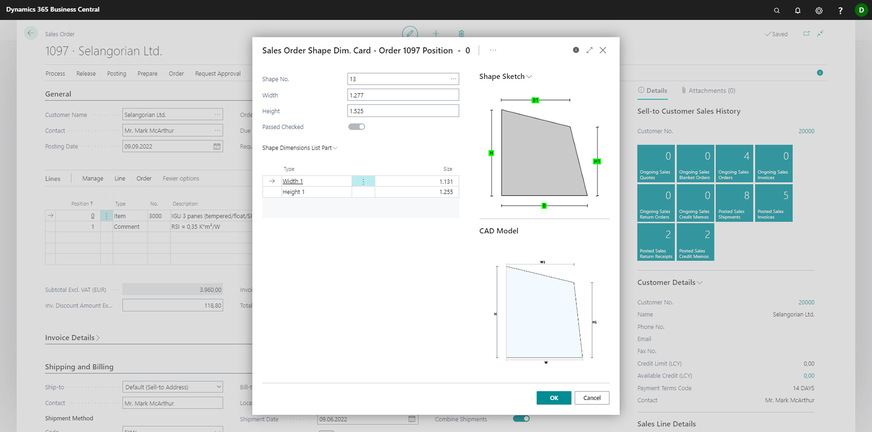
Task: Click the dialog info icon
Action: coord(575,49)
